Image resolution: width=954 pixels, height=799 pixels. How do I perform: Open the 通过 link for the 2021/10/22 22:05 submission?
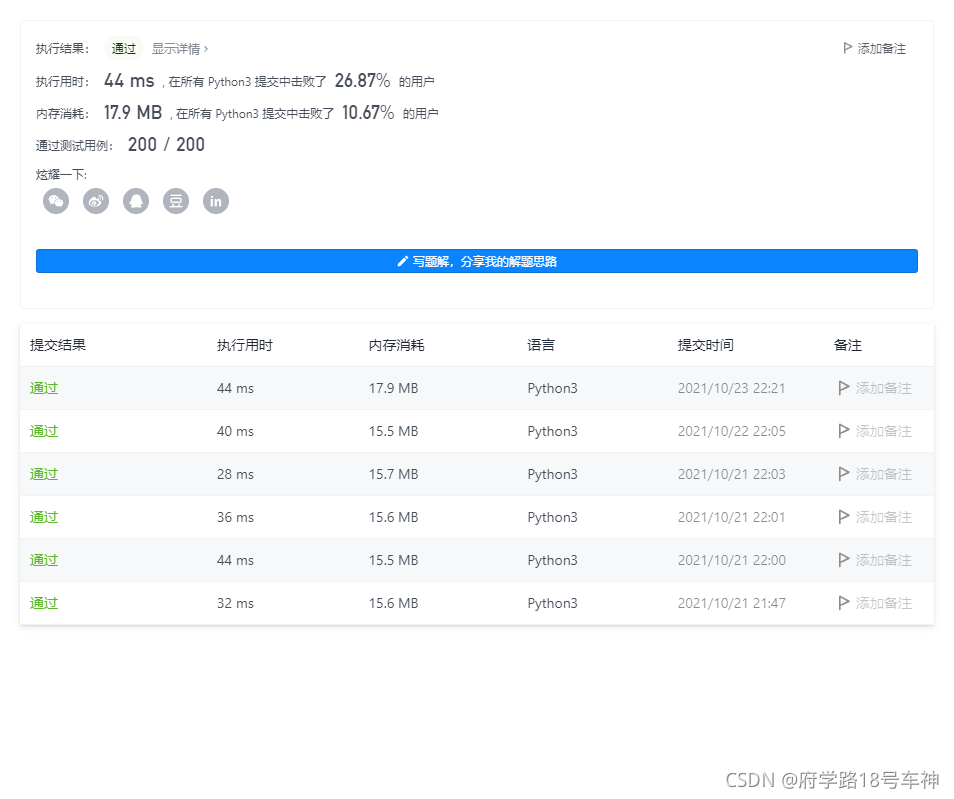point(43,431)
